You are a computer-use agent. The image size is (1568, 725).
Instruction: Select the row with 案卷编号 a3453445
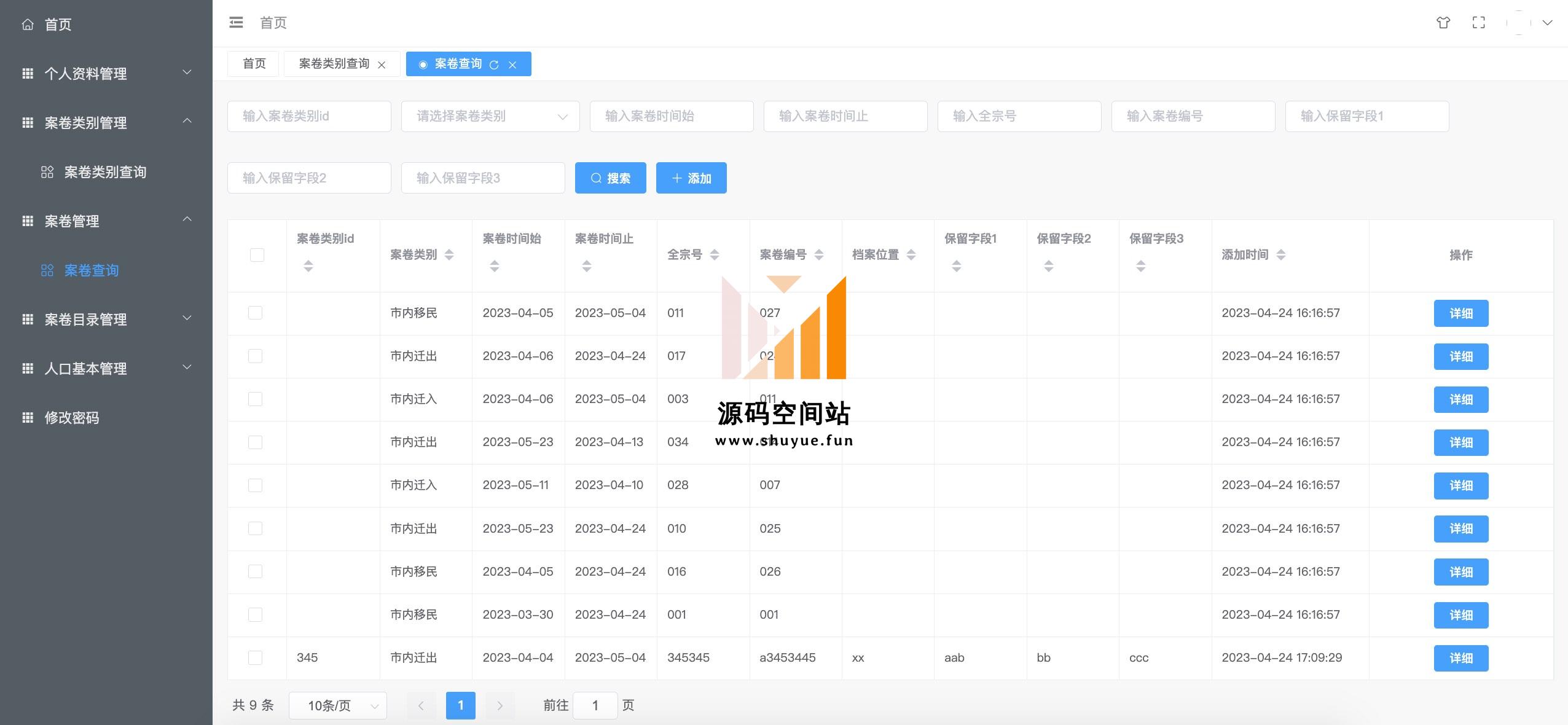255,657
